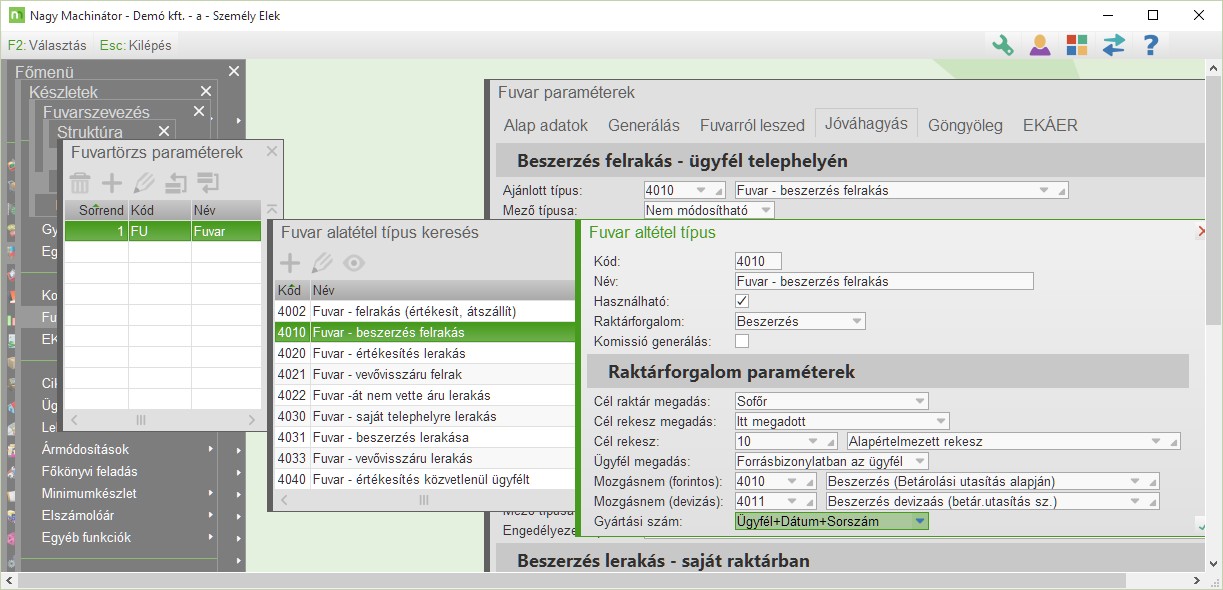1223x590 pixels.
Task: Close the Fuvartörzs paraméterek window
Action: (271, 152)
